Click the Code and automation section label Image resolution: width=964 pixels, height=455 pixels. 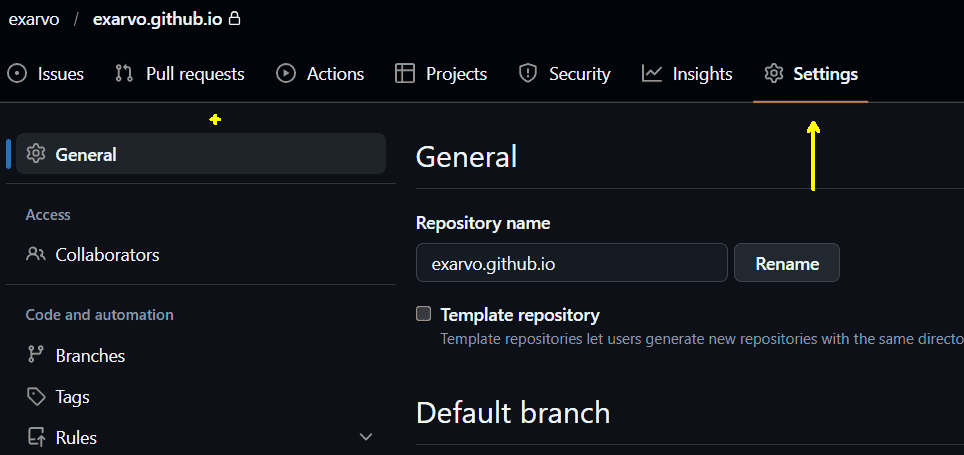(100, 315)
